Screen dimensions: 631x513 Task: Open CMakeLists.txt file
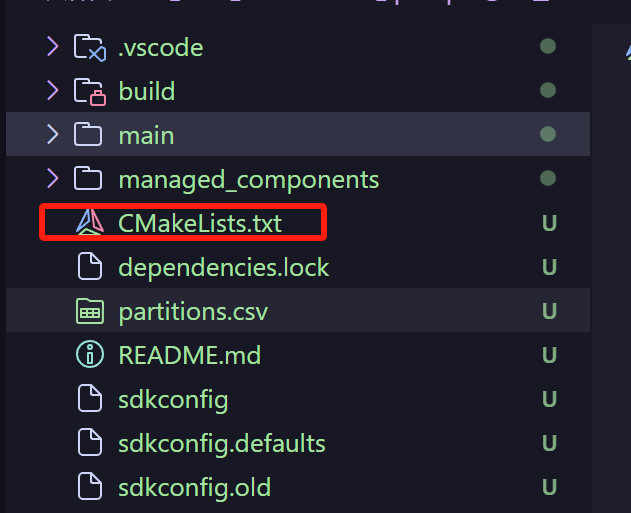coord(200,223)
